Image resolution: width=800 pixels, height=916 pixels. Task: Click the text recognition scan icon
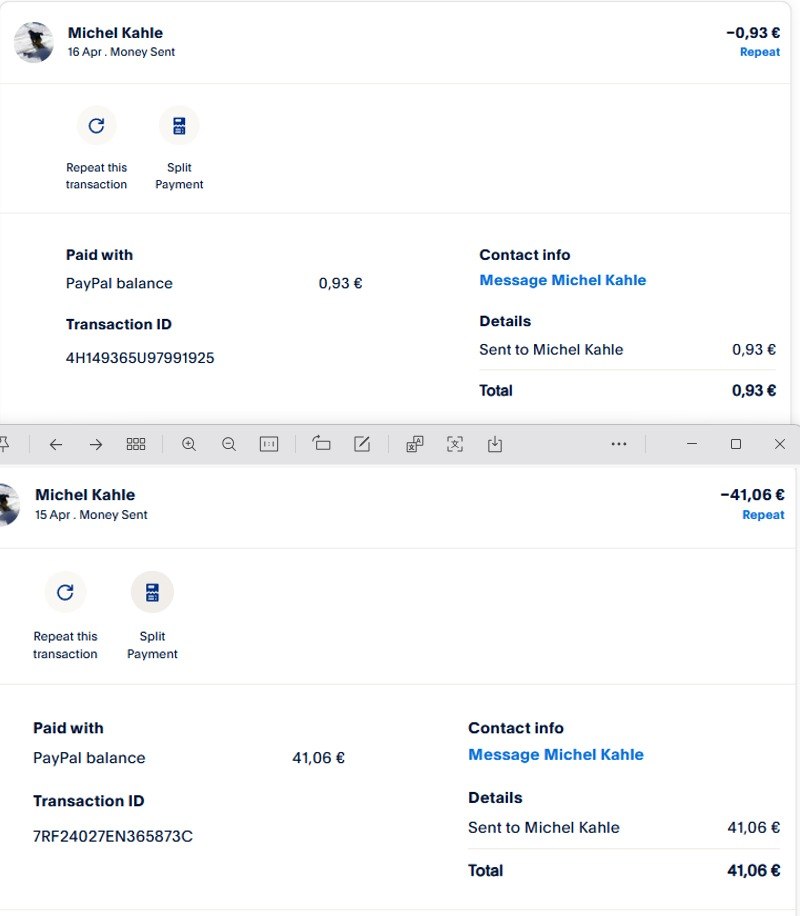455,444
